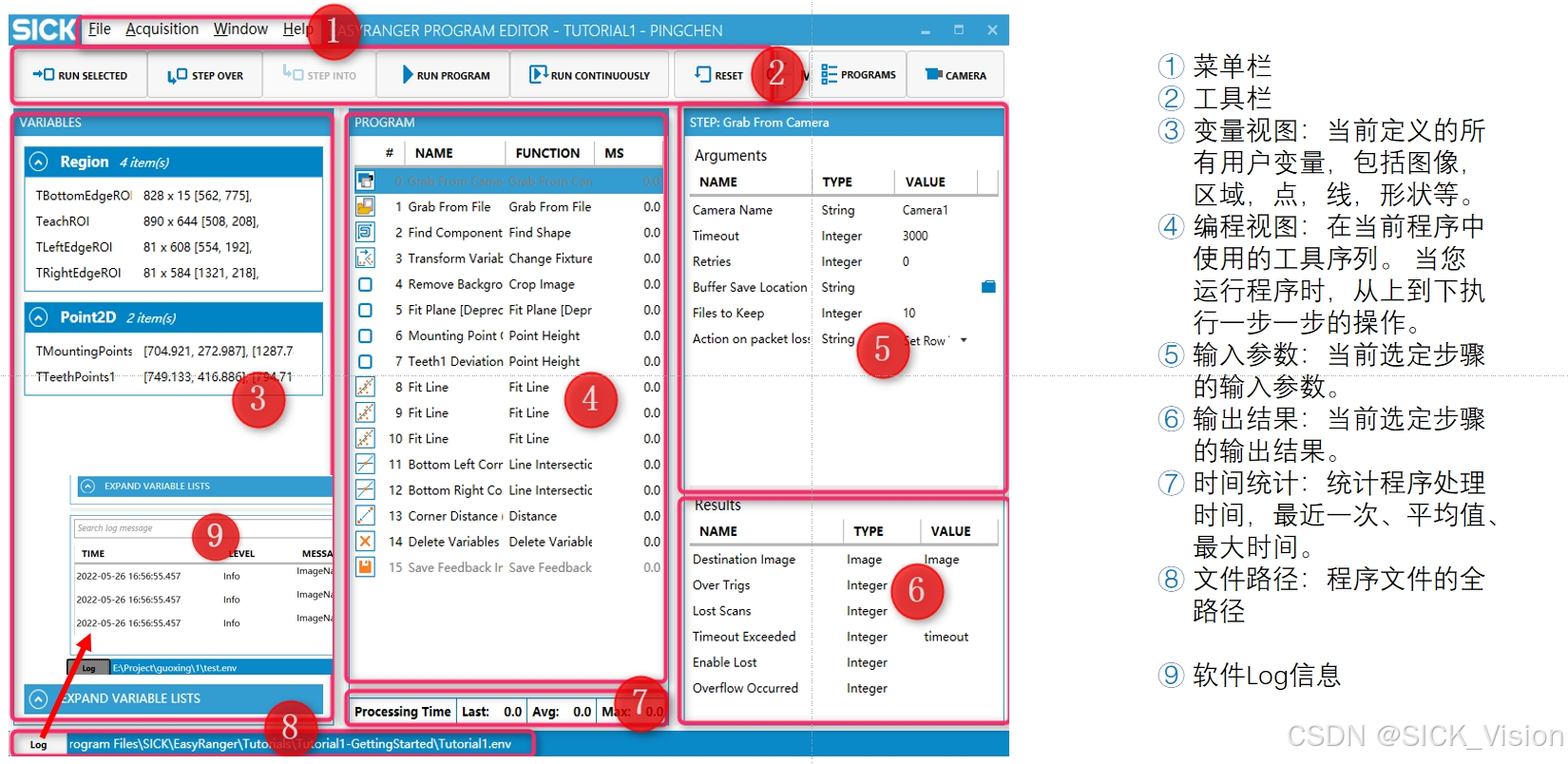Click the FUNCTION column header

(x=547, y=153)
